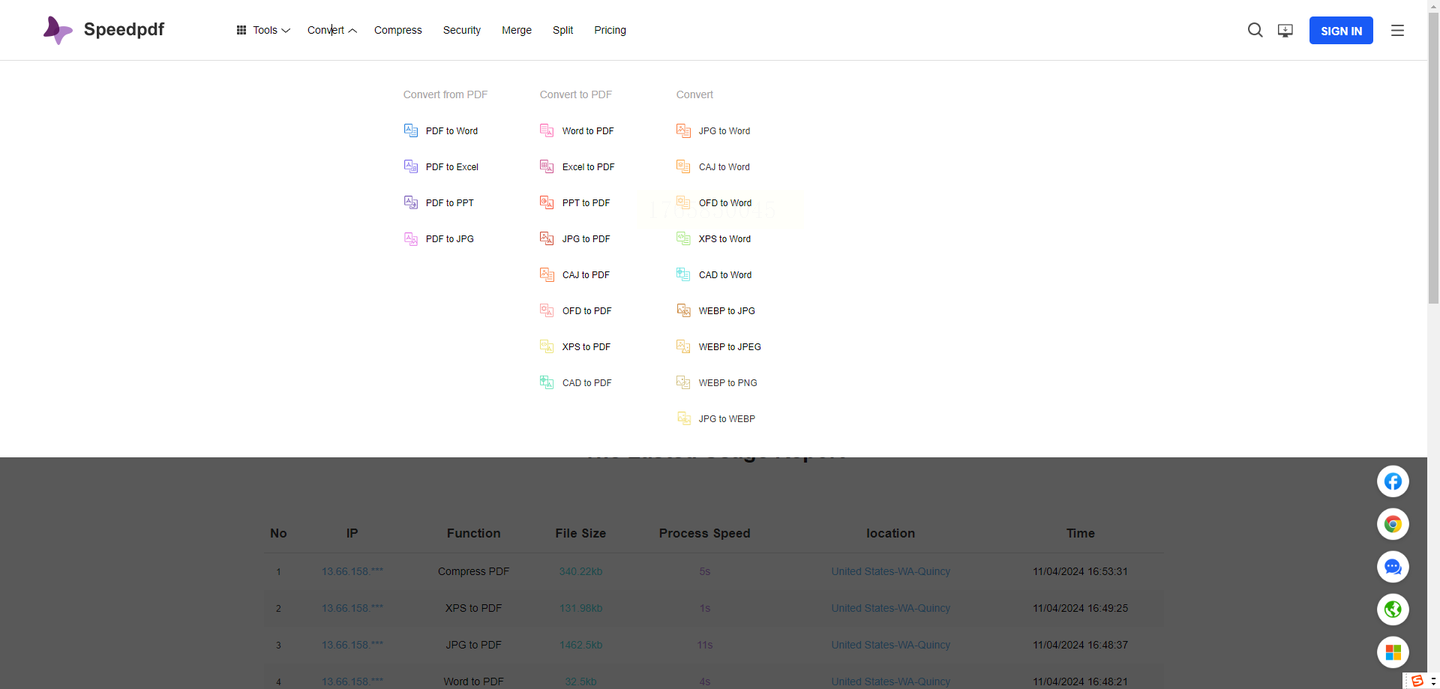
Task: Click the Chrome extension icon
Action: [x=1392, y=524]
